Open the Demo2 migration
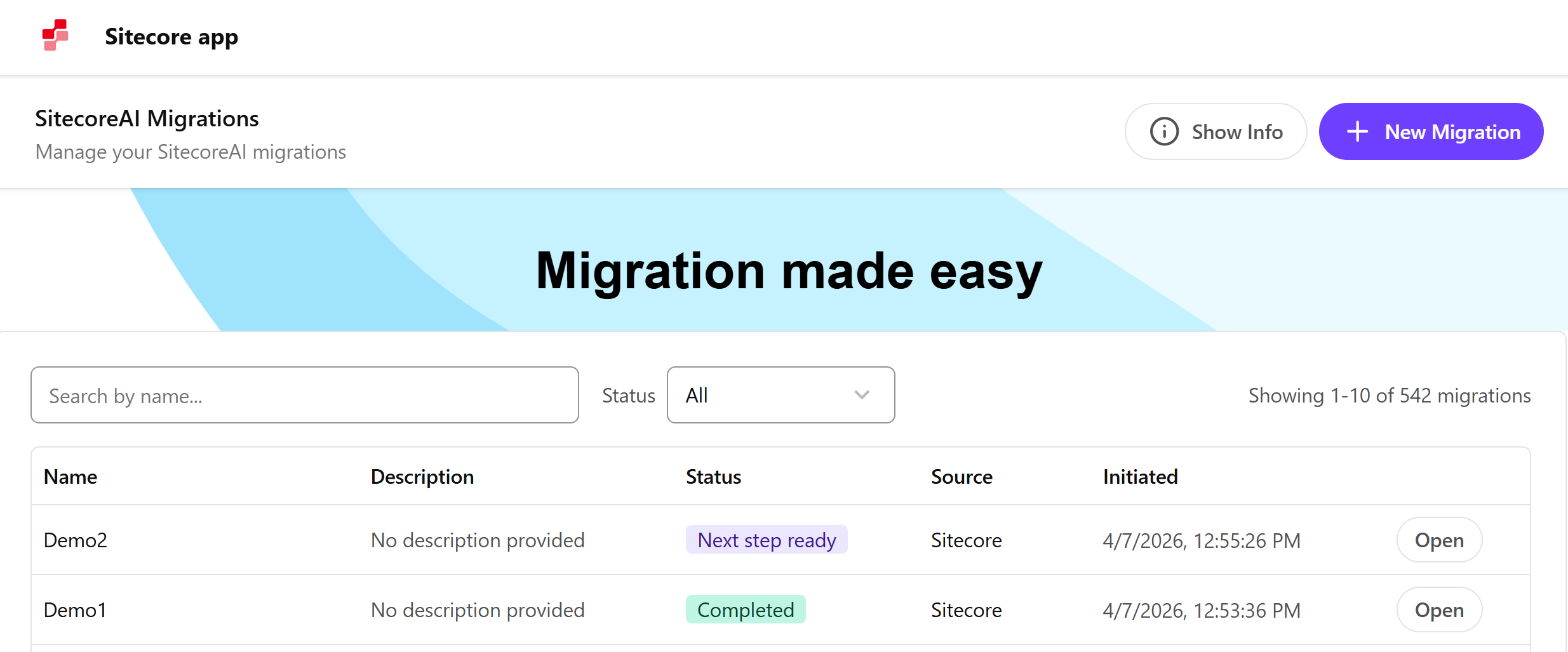 point(1439,540)
